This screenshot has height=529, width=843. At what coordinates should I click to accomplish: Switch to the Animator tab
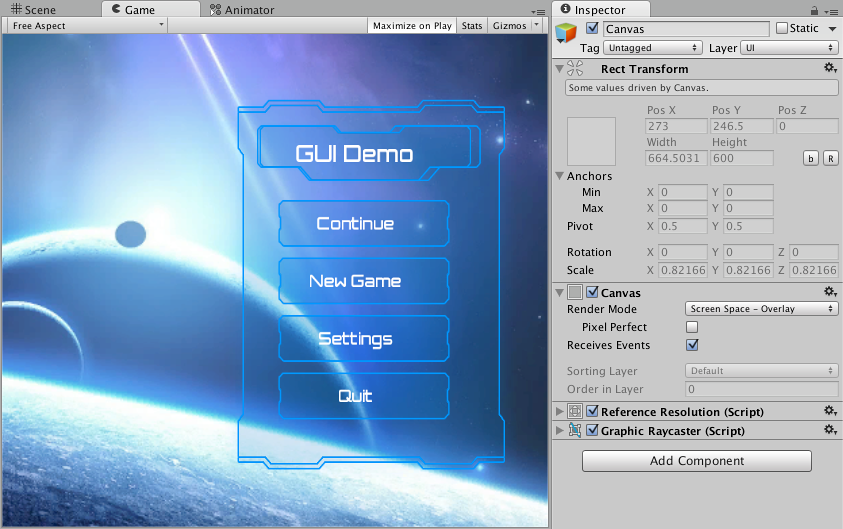click(242, 9)
